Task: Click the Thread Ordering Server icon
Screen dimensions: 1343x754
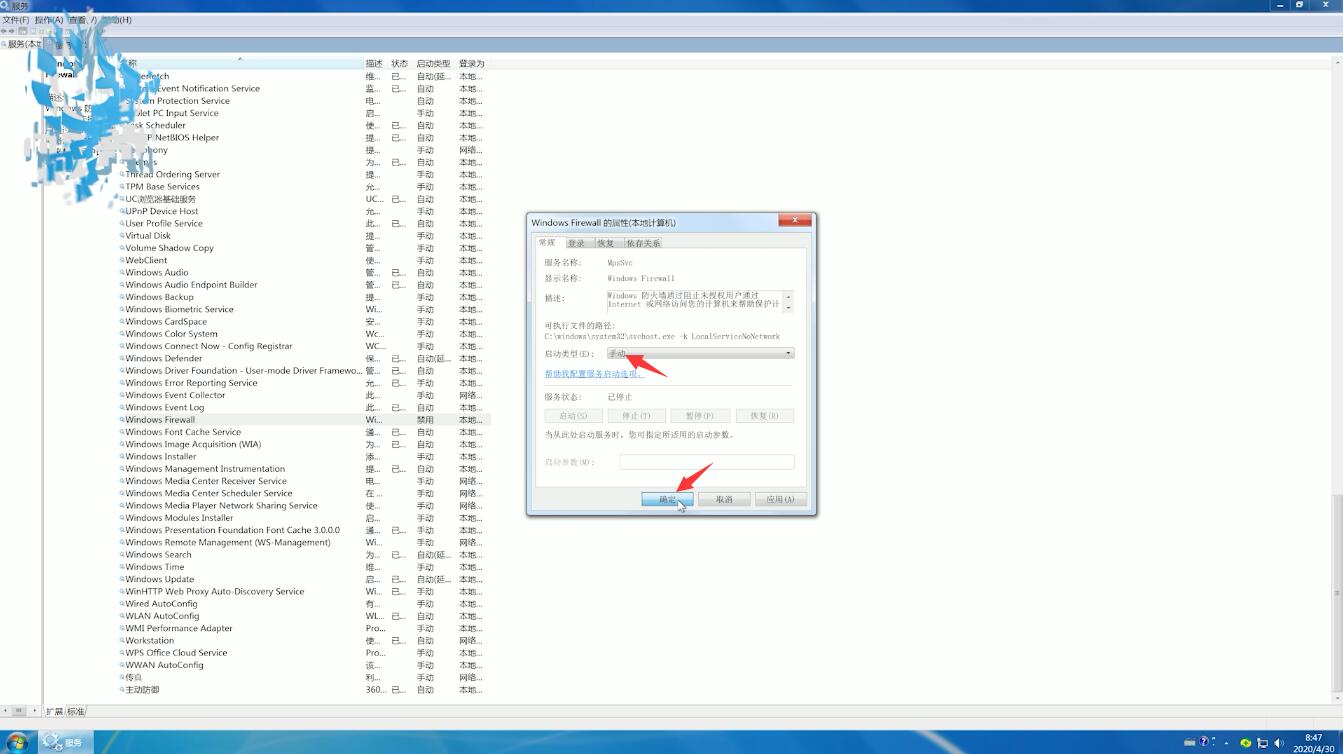Action: point(122,175)
